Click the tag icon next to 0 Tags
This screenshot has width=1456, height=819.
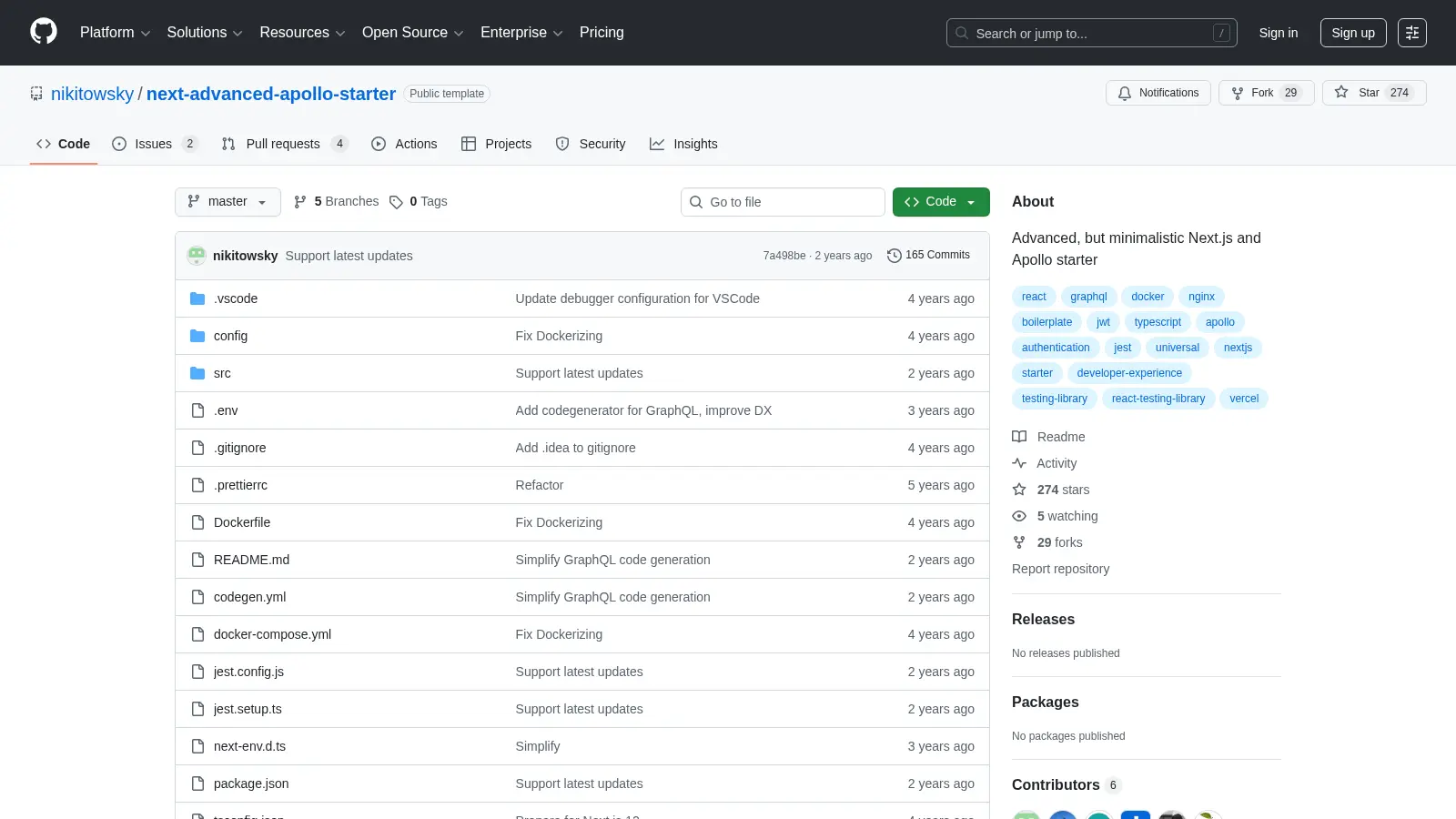coord(396,202)
